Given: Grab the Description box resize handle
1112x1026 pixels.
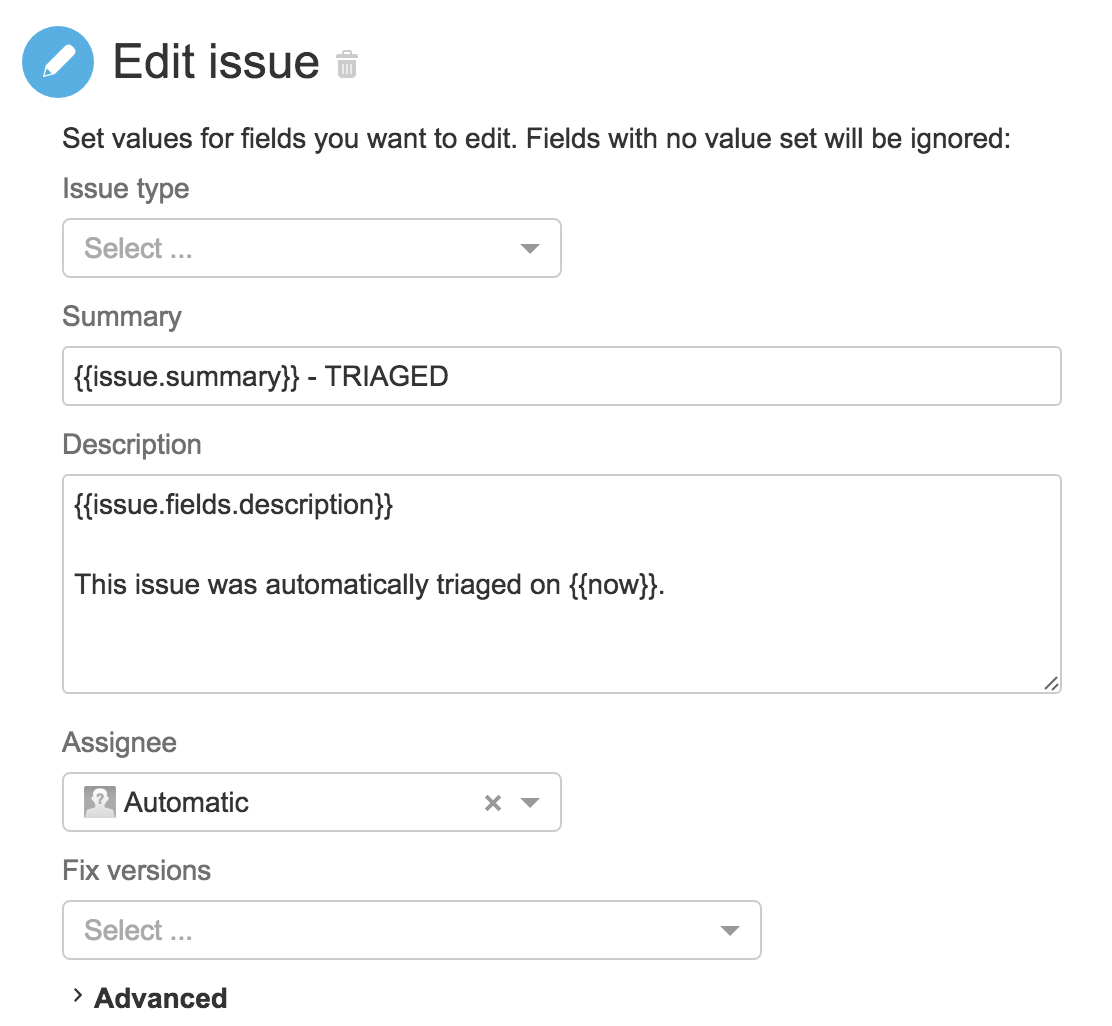Looking at the screenshot, I should click(x=1050, y=683).
